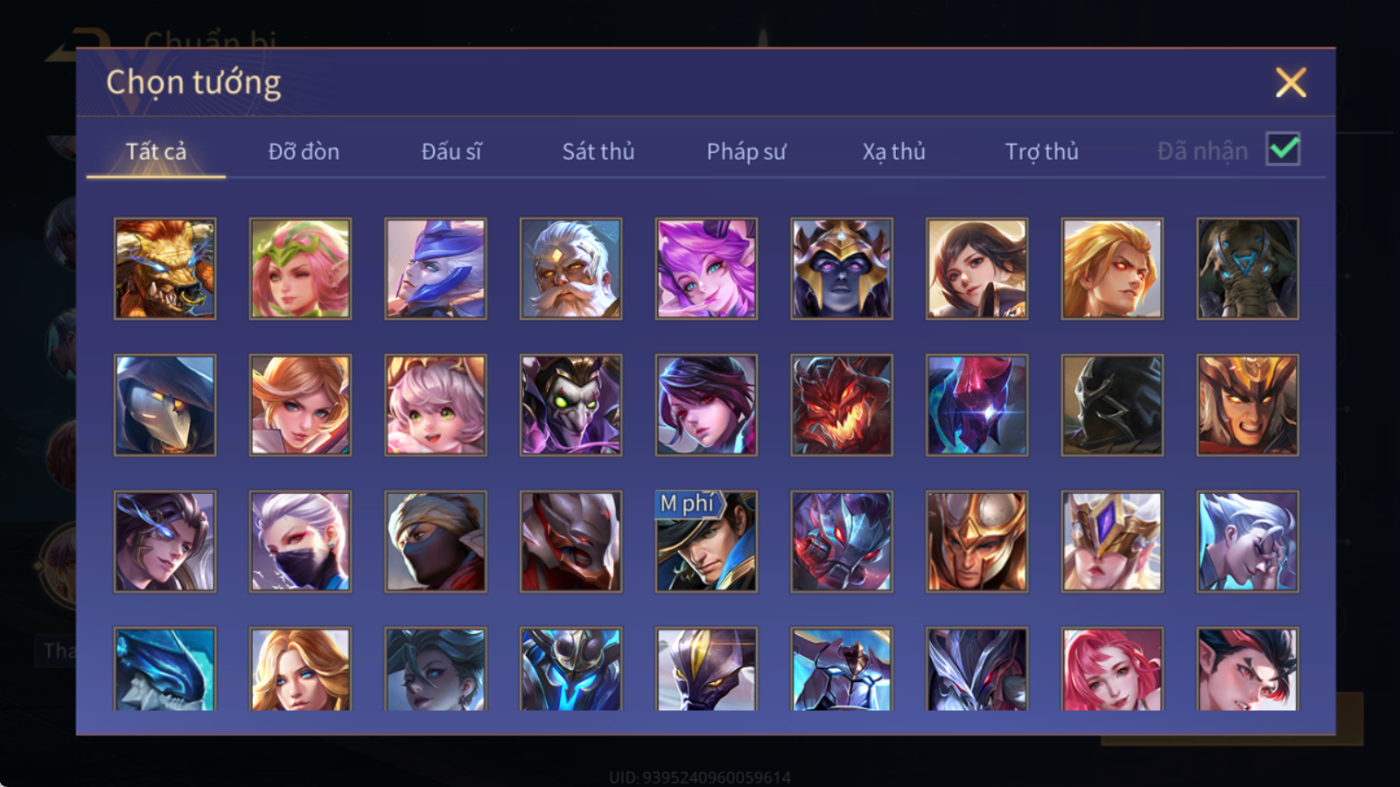The height and width of the screenshot is (787, 1400).
Task: Filter heroes by "Xạ thủ"
Action: pos(894,151)
